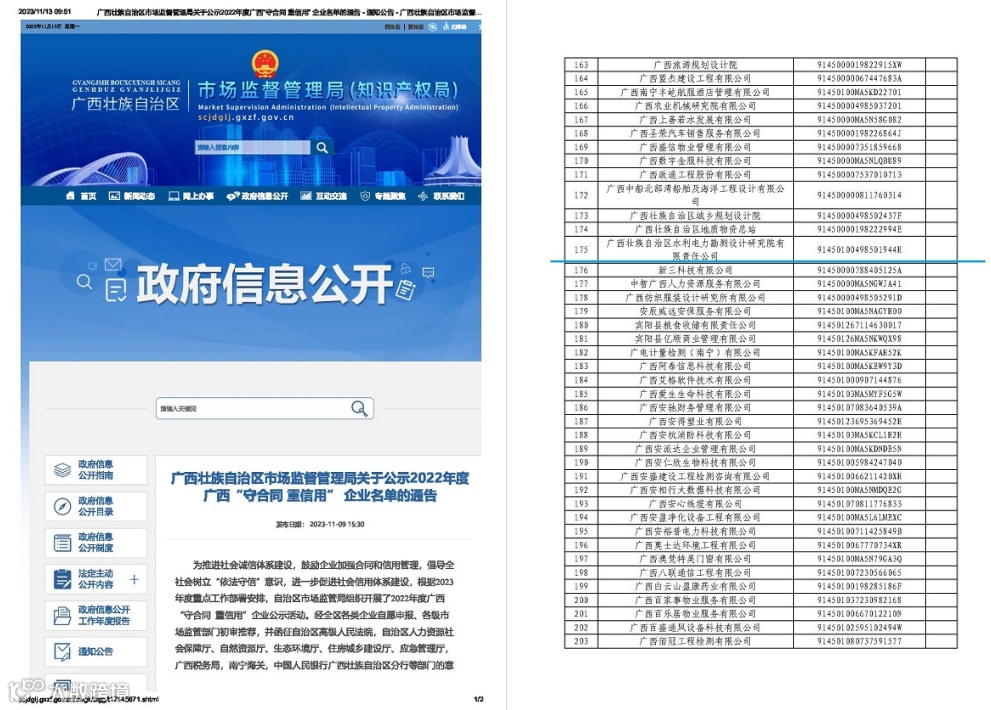The image size is (991, 710).
Task: Open the 政府信息公开制度 sidebar link
Action: [x=95, y=543]
